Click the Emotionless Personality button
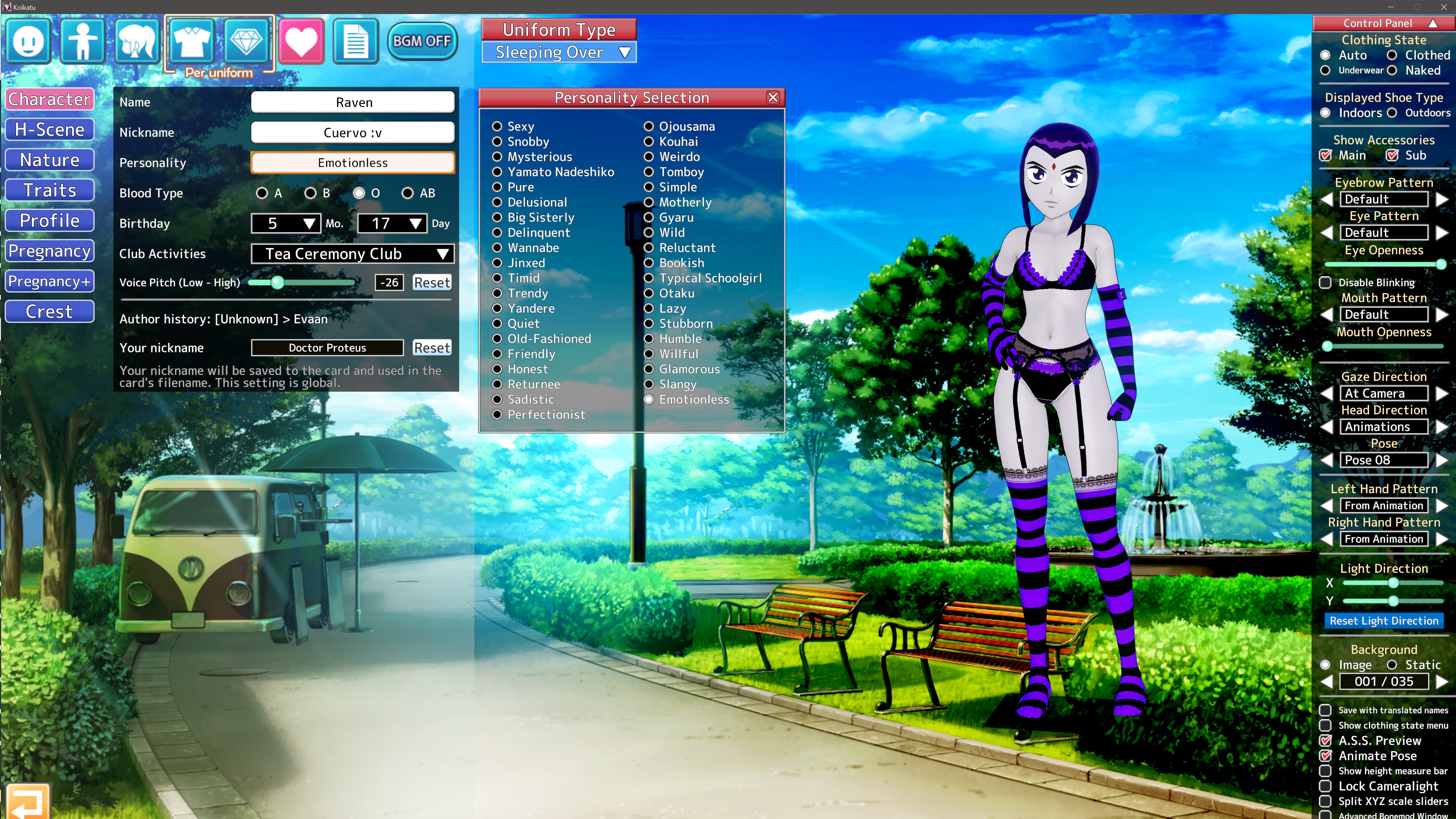 353,163
